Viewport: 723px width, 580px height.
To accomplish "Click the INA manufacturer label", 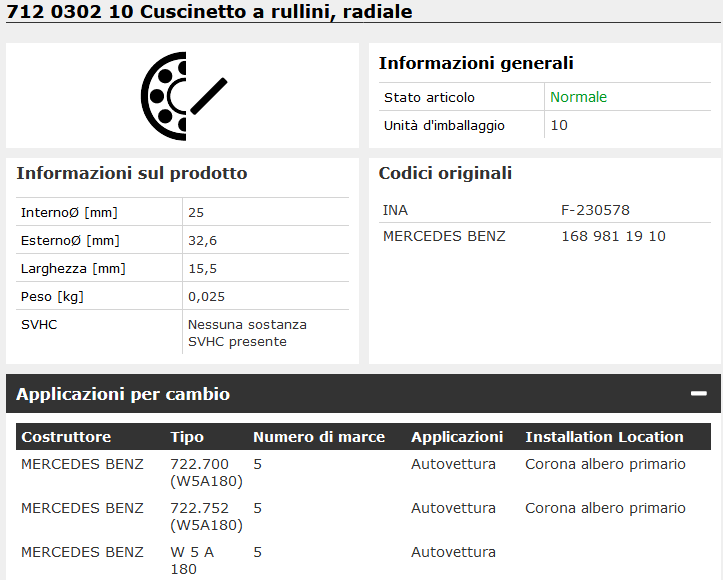I will pyautogui.click(x=395, y=210).
